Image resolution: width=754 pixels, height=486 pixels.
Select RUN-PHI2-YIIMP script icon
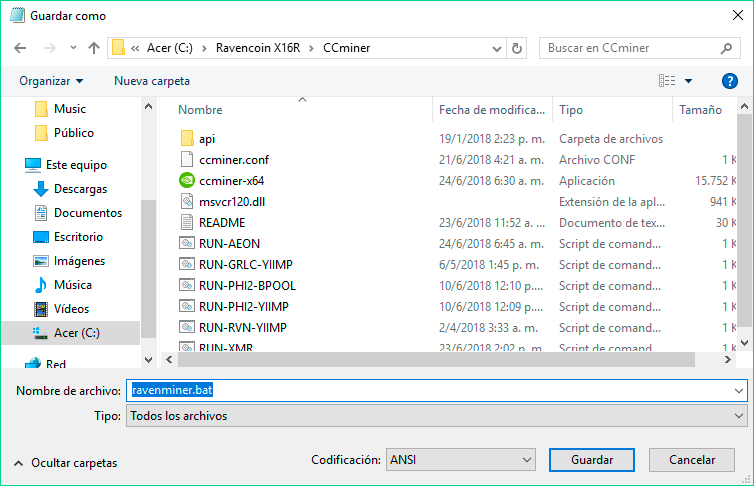point(187,306)
